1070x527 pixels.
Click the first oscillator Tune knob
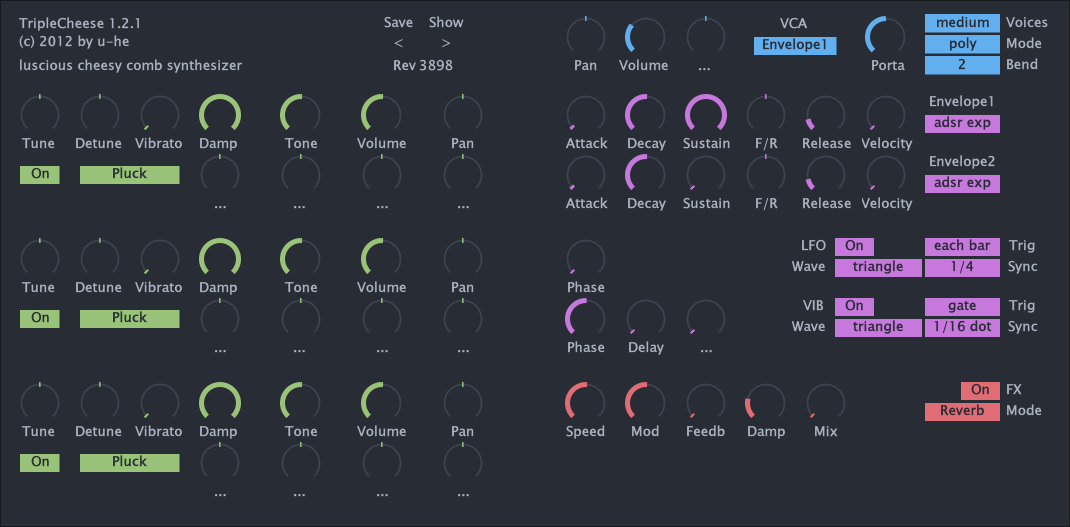(40, 113)
